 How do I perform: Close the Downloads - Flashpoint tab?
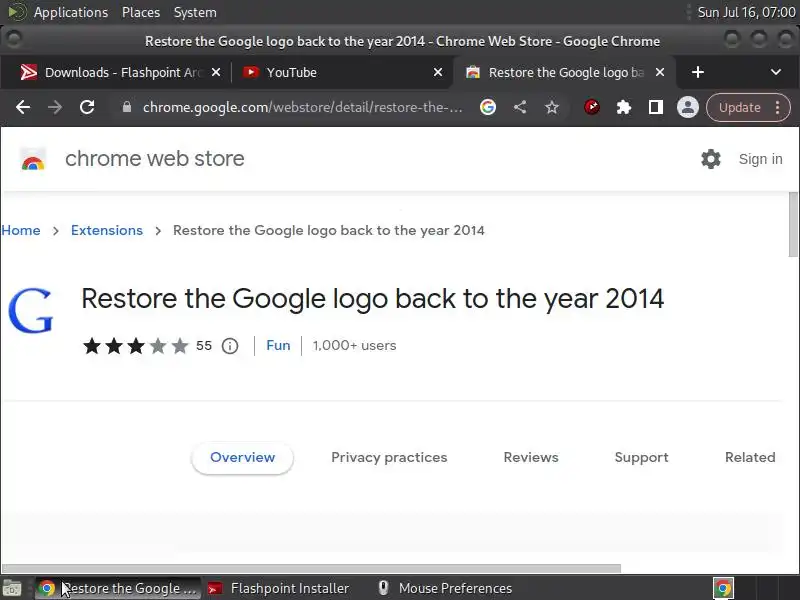pos(216,72)
